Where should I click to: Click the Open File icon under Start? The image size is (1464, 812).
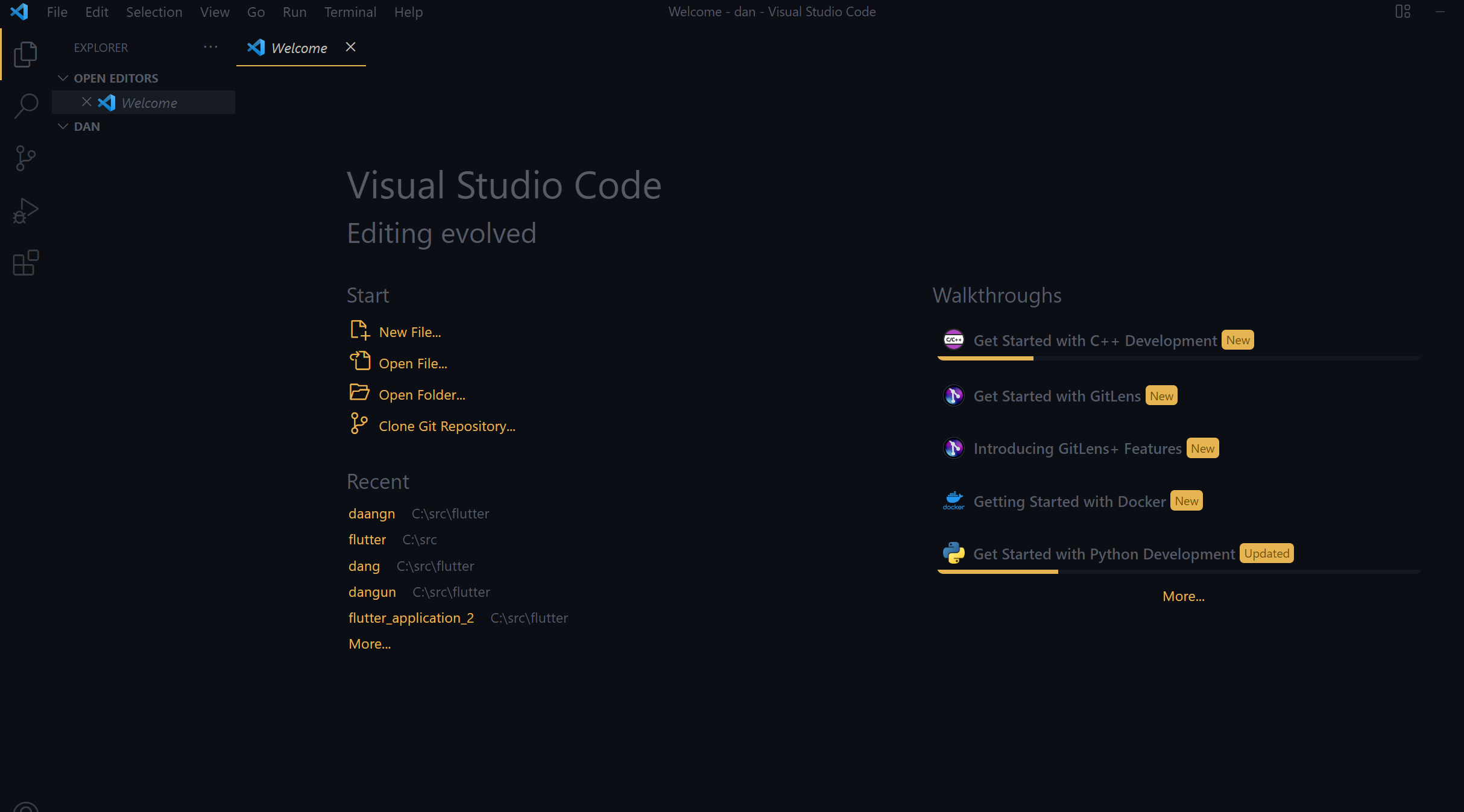point(360,362)
